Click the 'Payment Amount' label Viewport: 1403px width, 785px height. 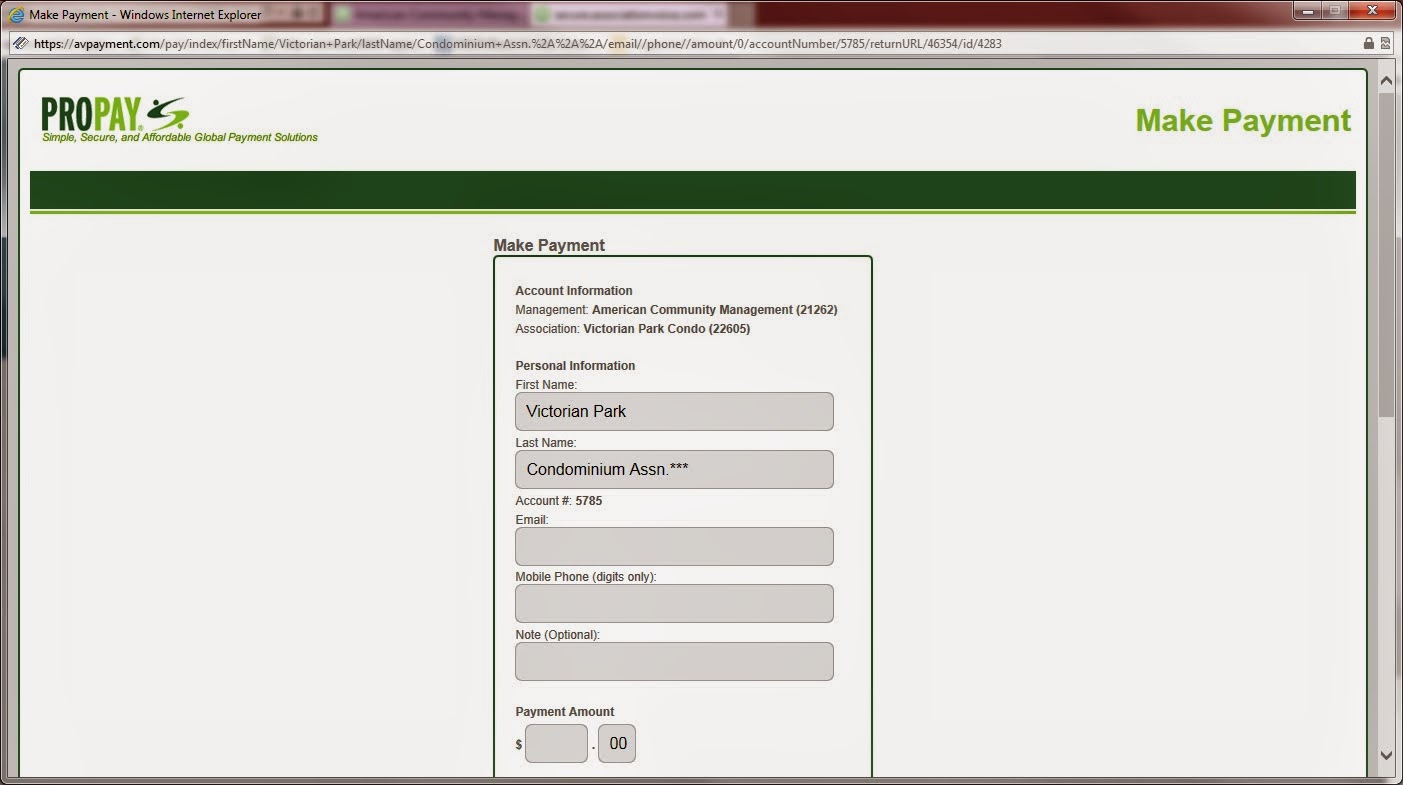coord(565,712)
